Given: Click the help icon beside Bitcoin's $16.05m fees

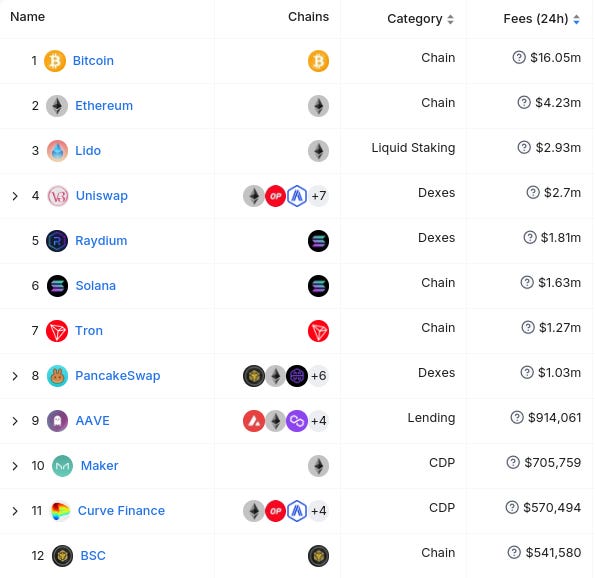Looking at the screenshot, I should pyautogui.click(x=519, y=58).
